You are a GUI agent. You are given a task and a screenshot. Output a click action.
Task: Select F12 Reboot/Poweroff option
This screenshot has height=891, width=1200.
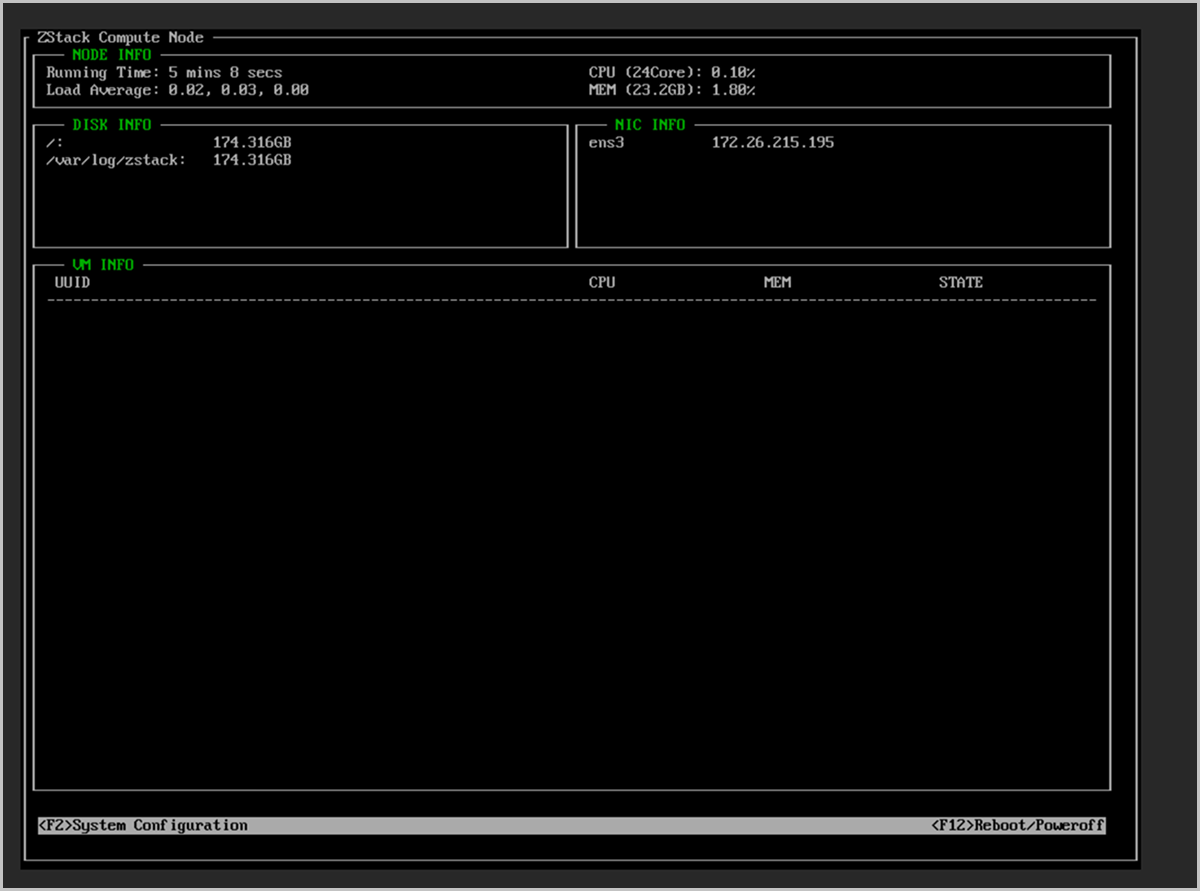pyautogui.click(x=1018, y=826)
